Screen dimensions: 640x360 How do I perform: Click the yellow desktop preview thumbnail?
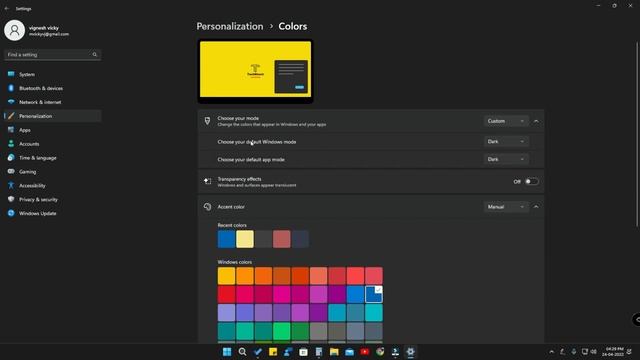pos(256,71)
